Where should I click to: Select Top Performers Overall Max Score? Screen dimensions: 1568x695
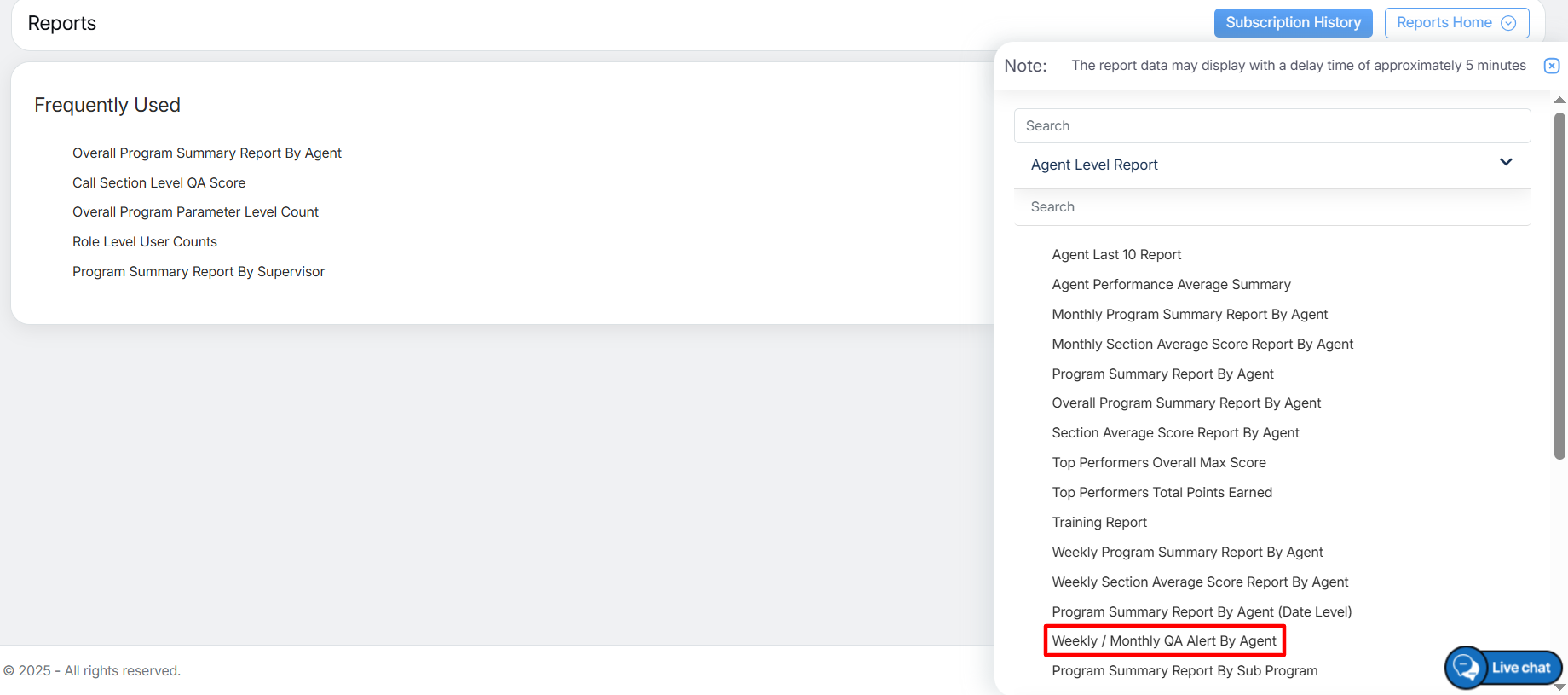click(x=1159, y=463)
